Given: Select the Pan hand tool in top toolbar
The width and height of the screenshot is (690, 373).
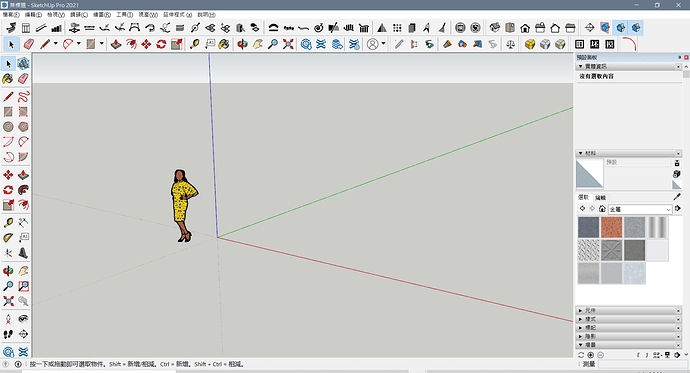Looking at the screenshot, I should pos(257,44).
